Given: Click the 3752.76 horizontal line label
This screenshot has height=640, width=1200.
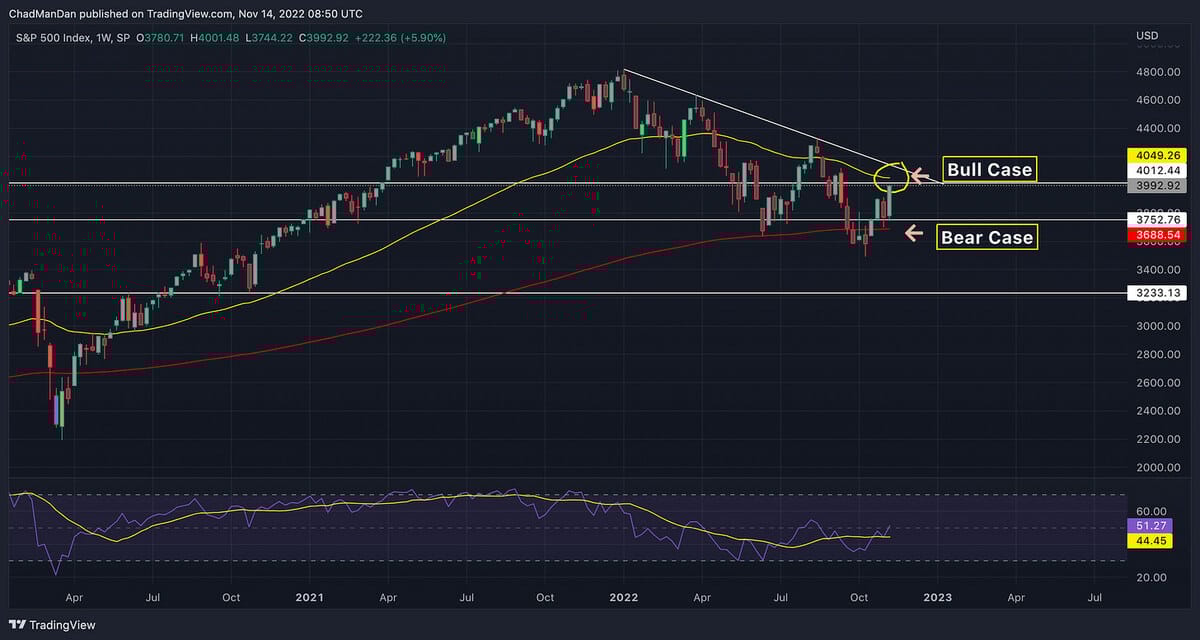Looking at the screenshot, I should point(1156,220).
